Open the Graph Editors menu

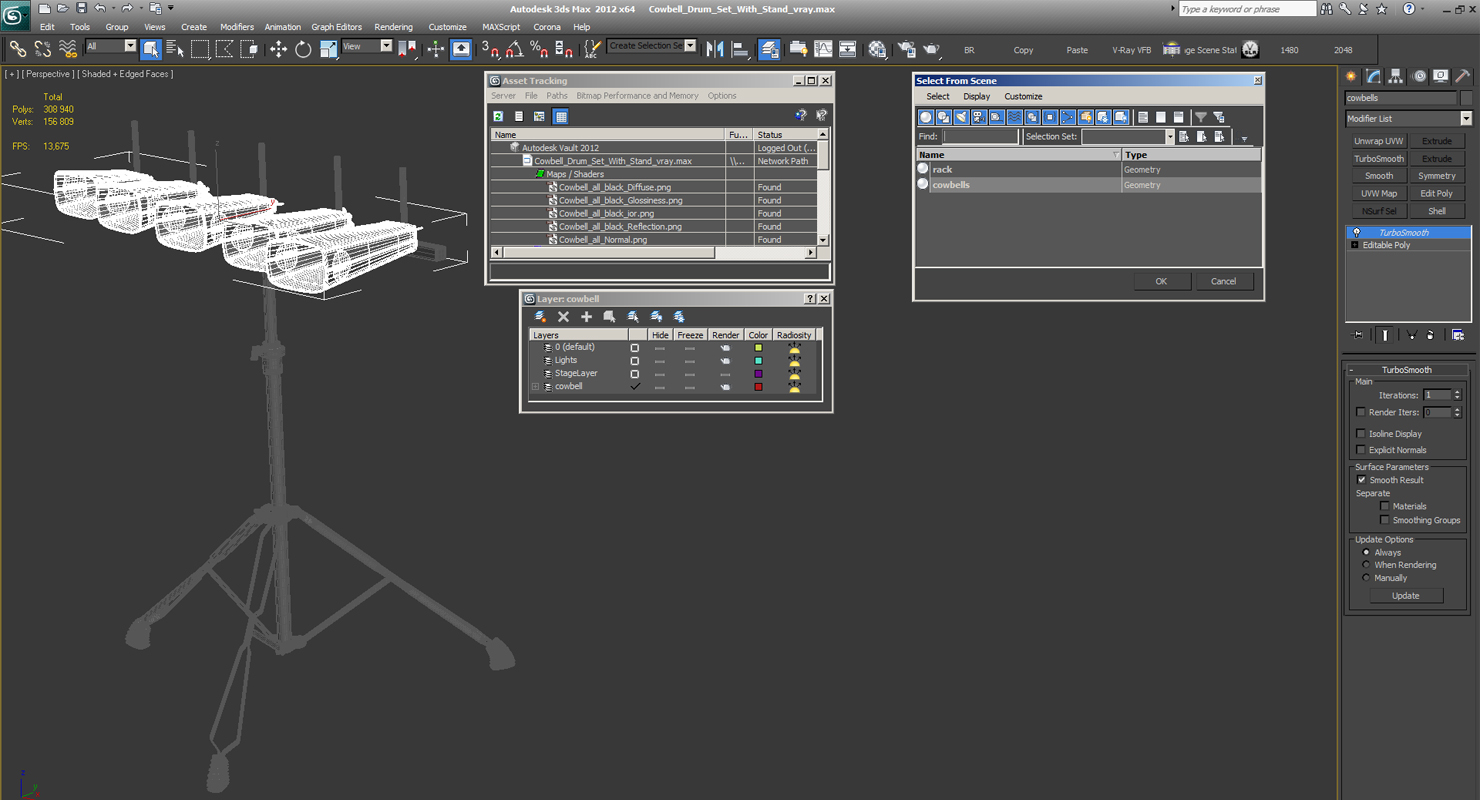(x=337, y=27)
